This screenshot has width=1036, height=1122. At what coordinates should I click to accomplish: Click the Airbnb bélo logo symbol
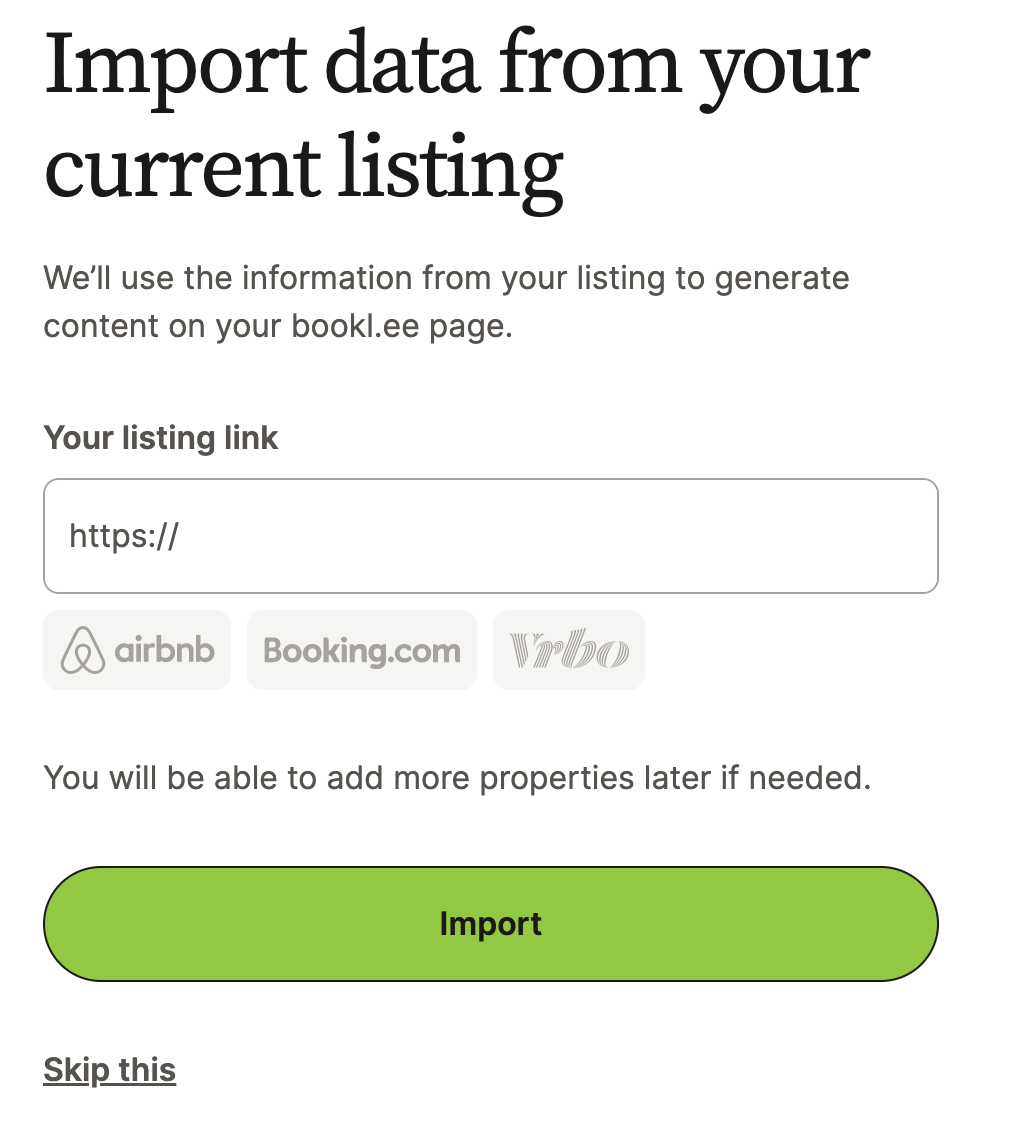(83, 650)
